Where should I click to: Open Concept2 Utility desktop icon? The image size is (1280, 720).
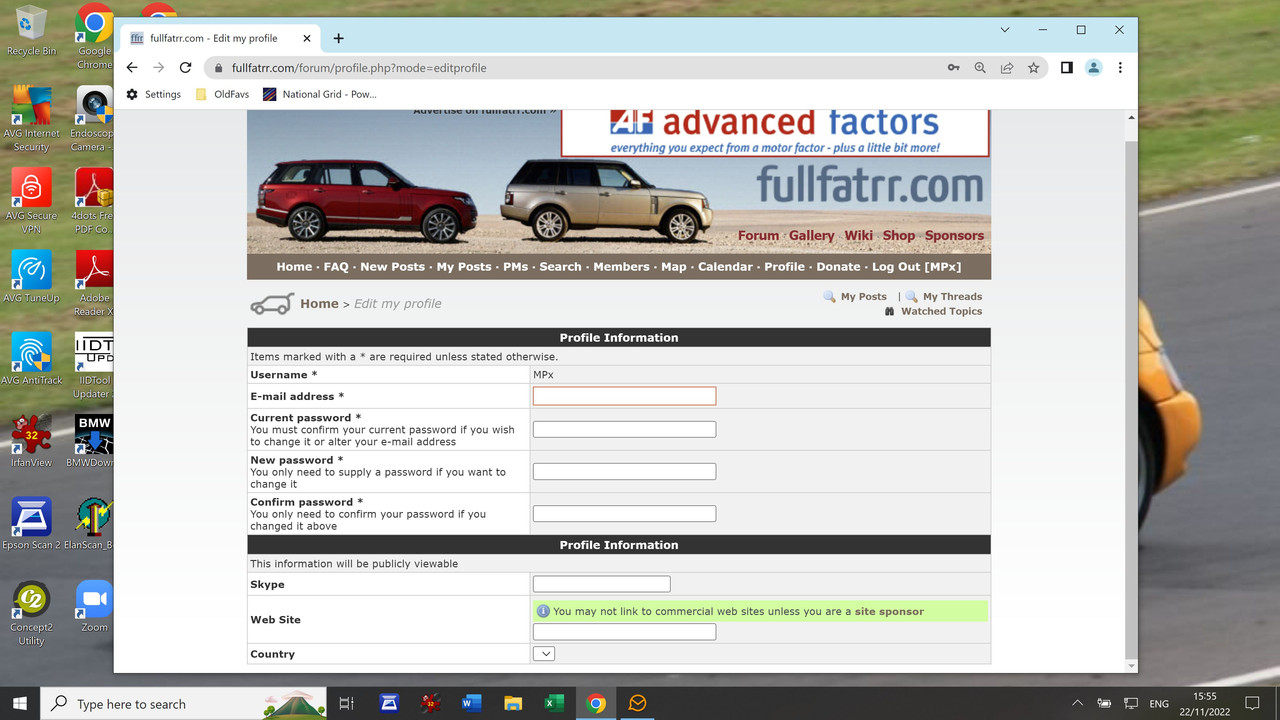click(x=31, y=612)
